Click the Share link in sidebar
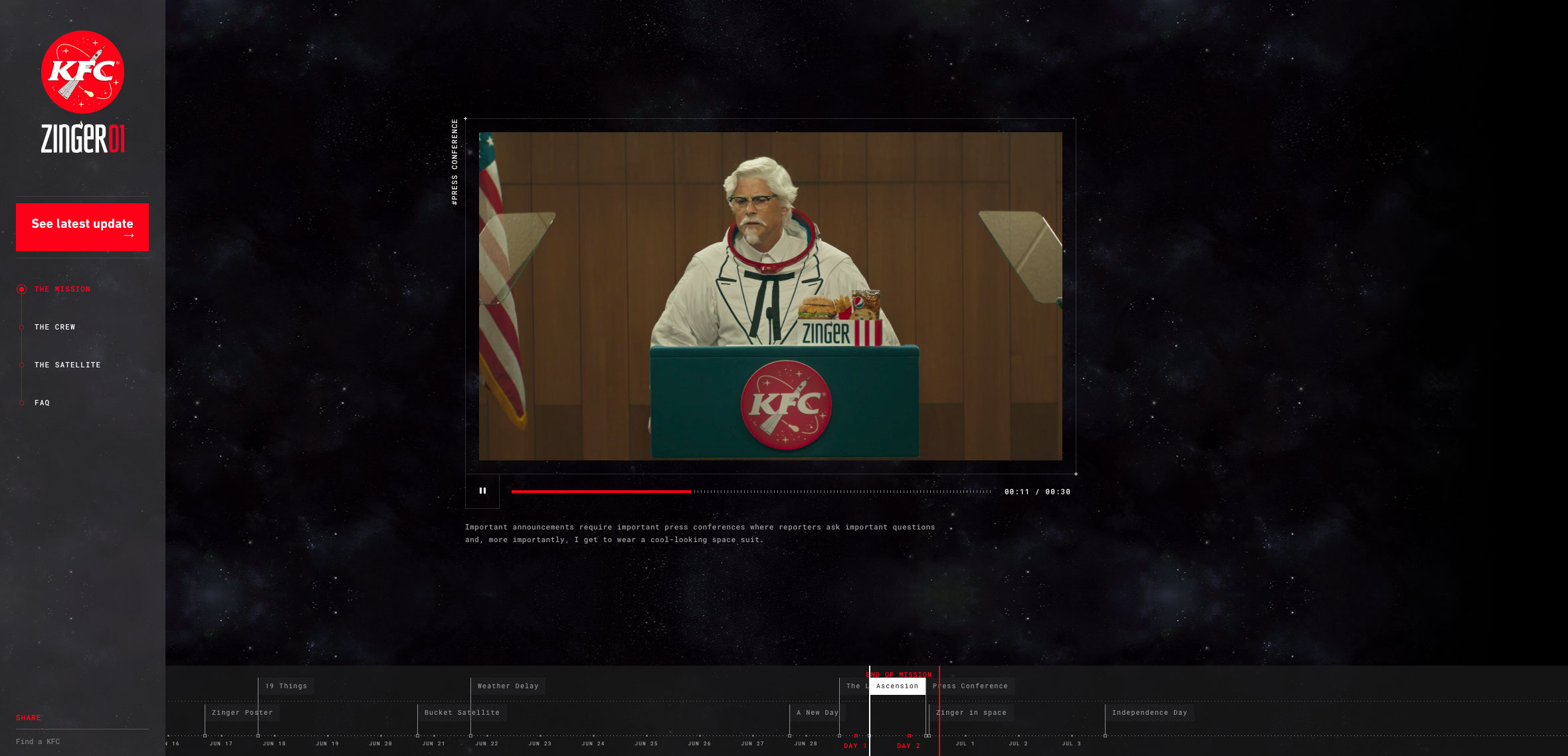The image size is (1568, 756). point(29,717)
